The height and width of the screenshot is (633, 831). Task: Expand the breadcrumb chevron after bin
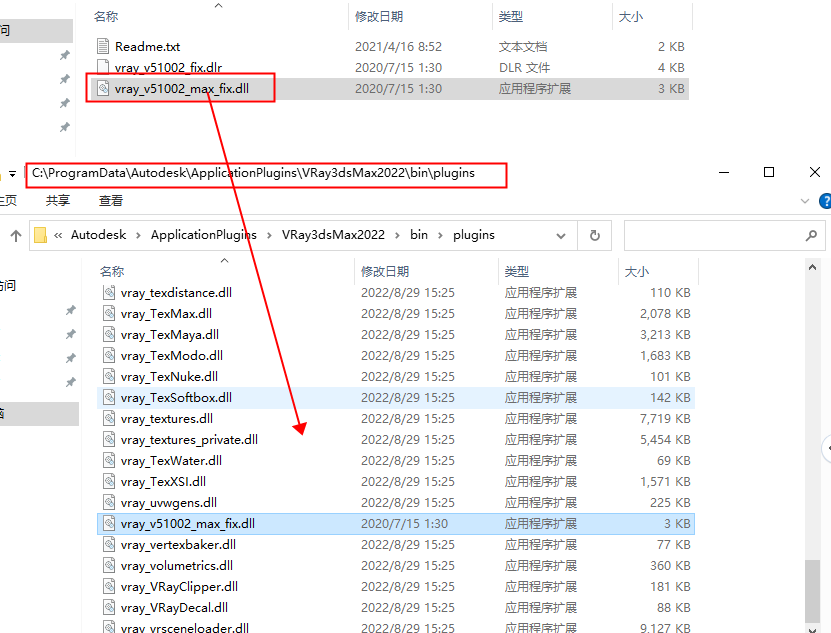pos(440,235)
